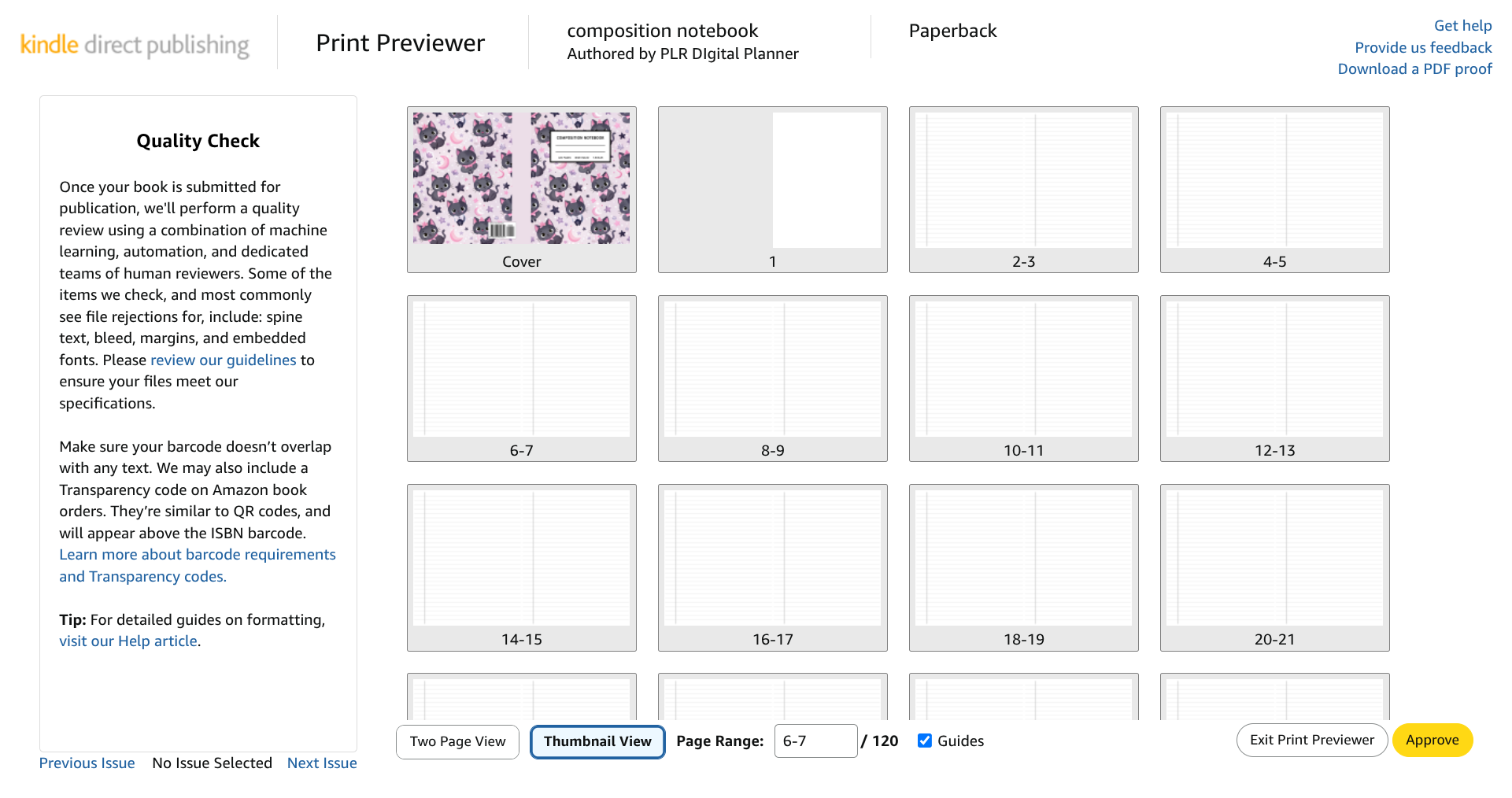Approve the print proof
The image size is (1512, 798).
(x=1432, y=740)
